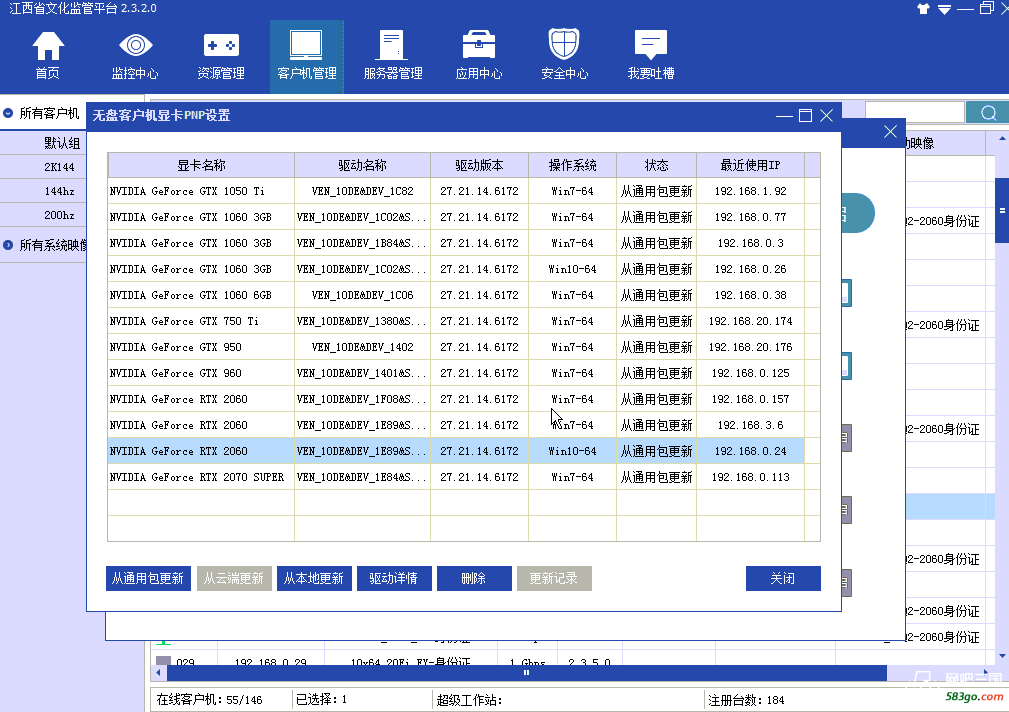Screen dimensions: 1009x712
Task: Click 从本地更新 button
Action: 313,578
